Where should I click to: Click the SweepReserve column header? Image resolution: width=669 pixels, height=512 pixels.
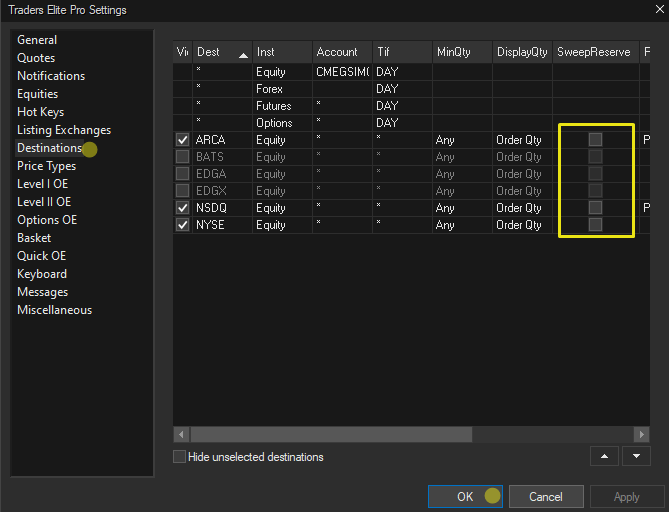[596, 52]
